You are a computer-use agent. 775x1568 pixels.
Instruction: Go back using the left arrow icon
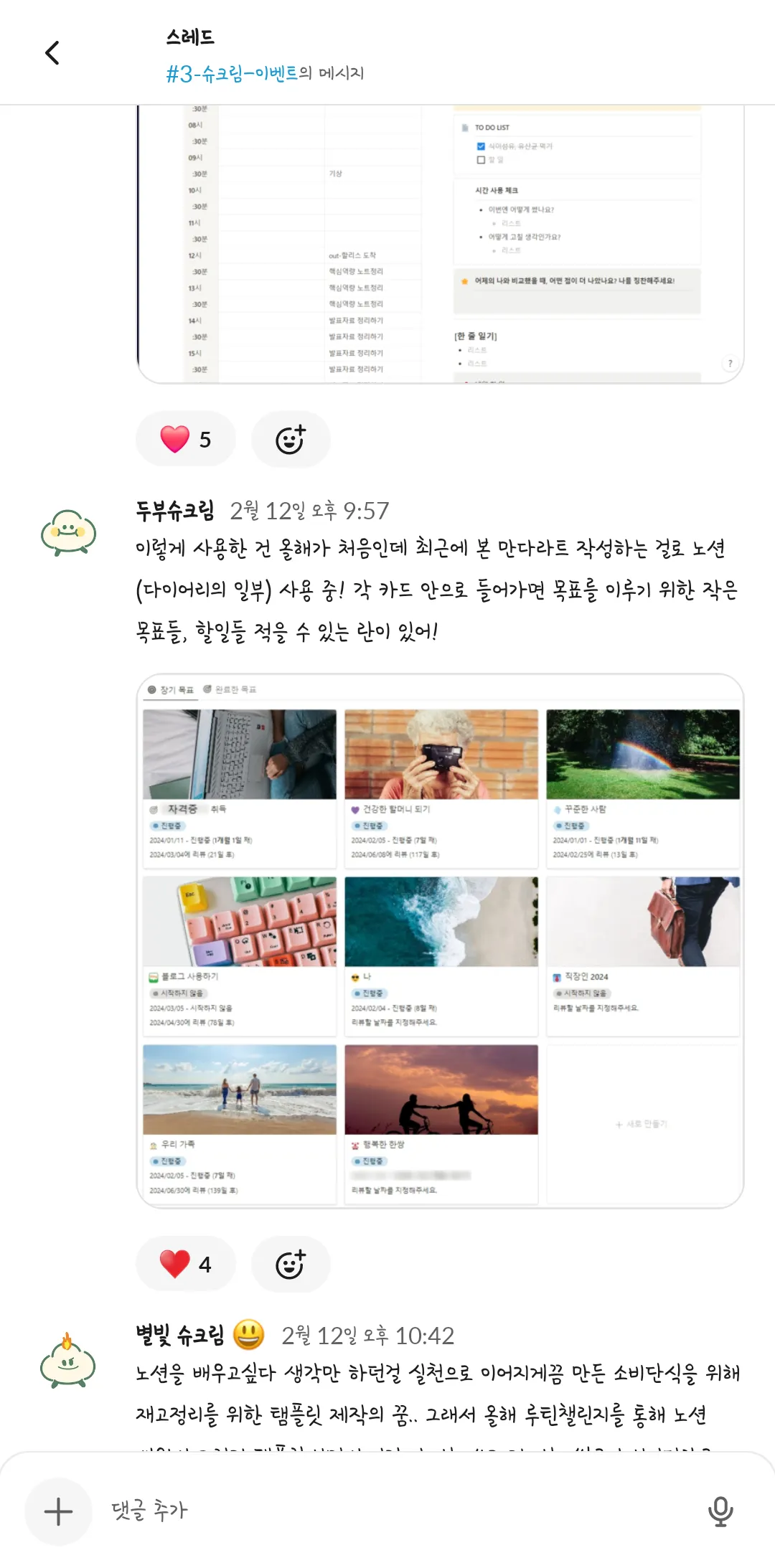(52, 52)
